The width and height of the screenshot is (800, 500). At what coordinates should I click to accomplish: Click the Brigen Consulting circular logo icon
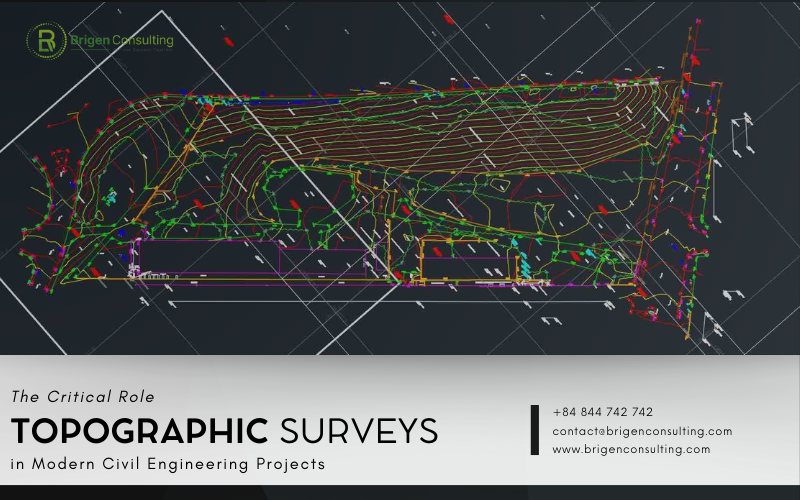pyautogui.click(x=46, y=41)
